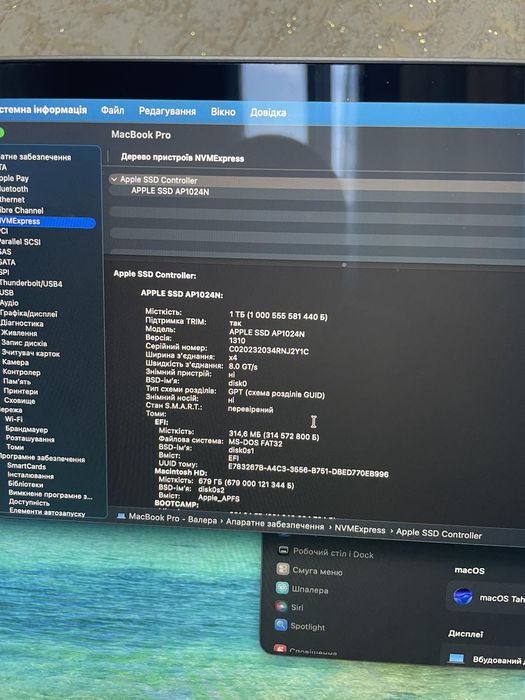Viewport: 525px width, 700px height.
Task: Select Бібліотеки in the sidebar
Action: click(25, 484)
